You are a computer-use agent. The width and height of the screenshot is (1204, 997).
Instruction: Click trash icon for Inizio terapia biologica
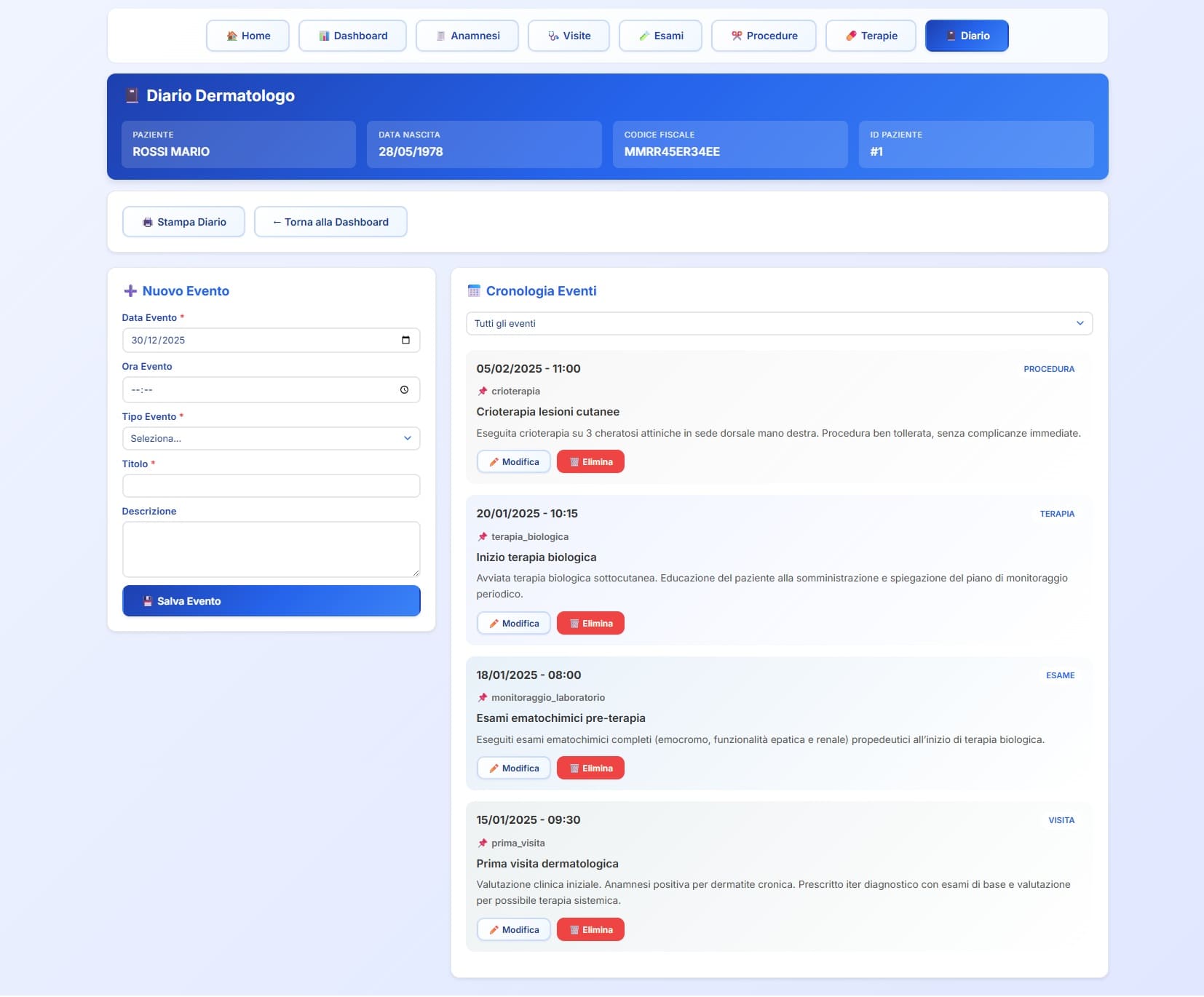pyautogui.click(x=574, y=624)
